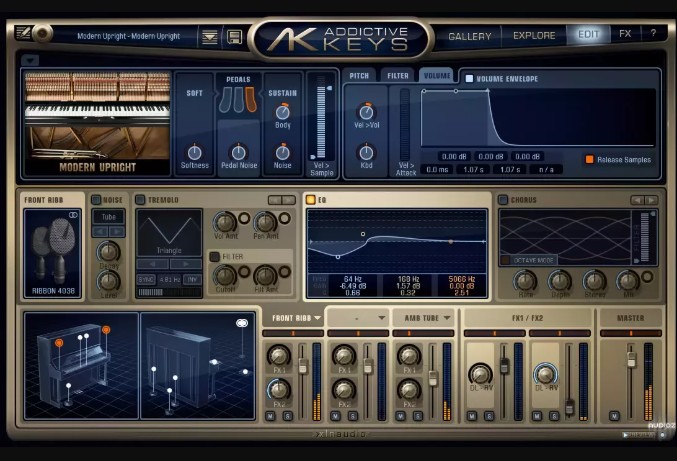This screenshot has height=461, width=677.
Task: Open the Front Ribb mic dropdown
Action: 318,318
